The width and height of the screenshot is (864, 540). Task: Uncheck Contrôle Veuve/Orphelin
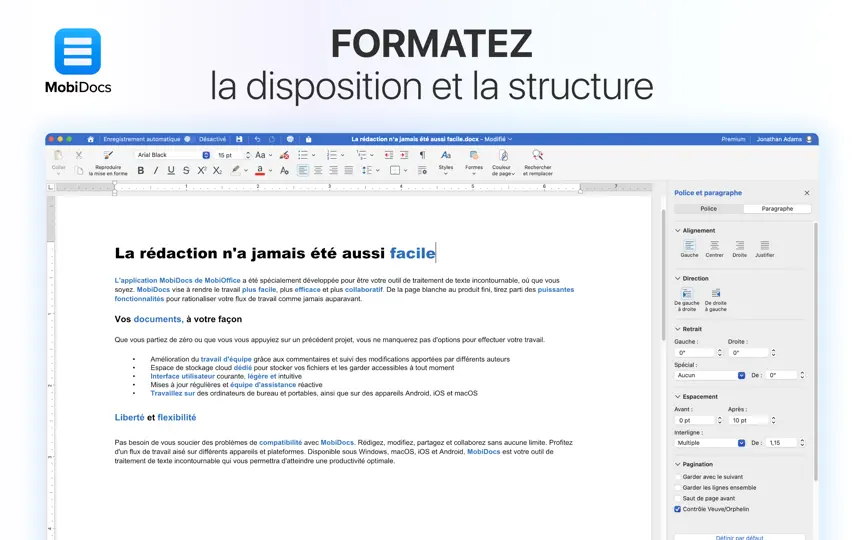coord(678,509)
